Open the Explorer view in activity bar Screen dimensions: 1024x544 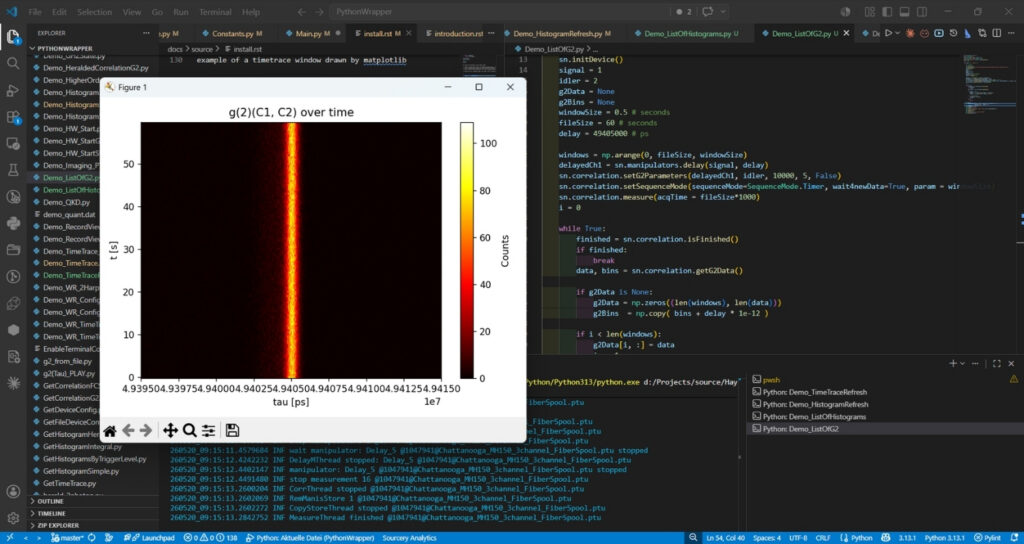(12, 37)
